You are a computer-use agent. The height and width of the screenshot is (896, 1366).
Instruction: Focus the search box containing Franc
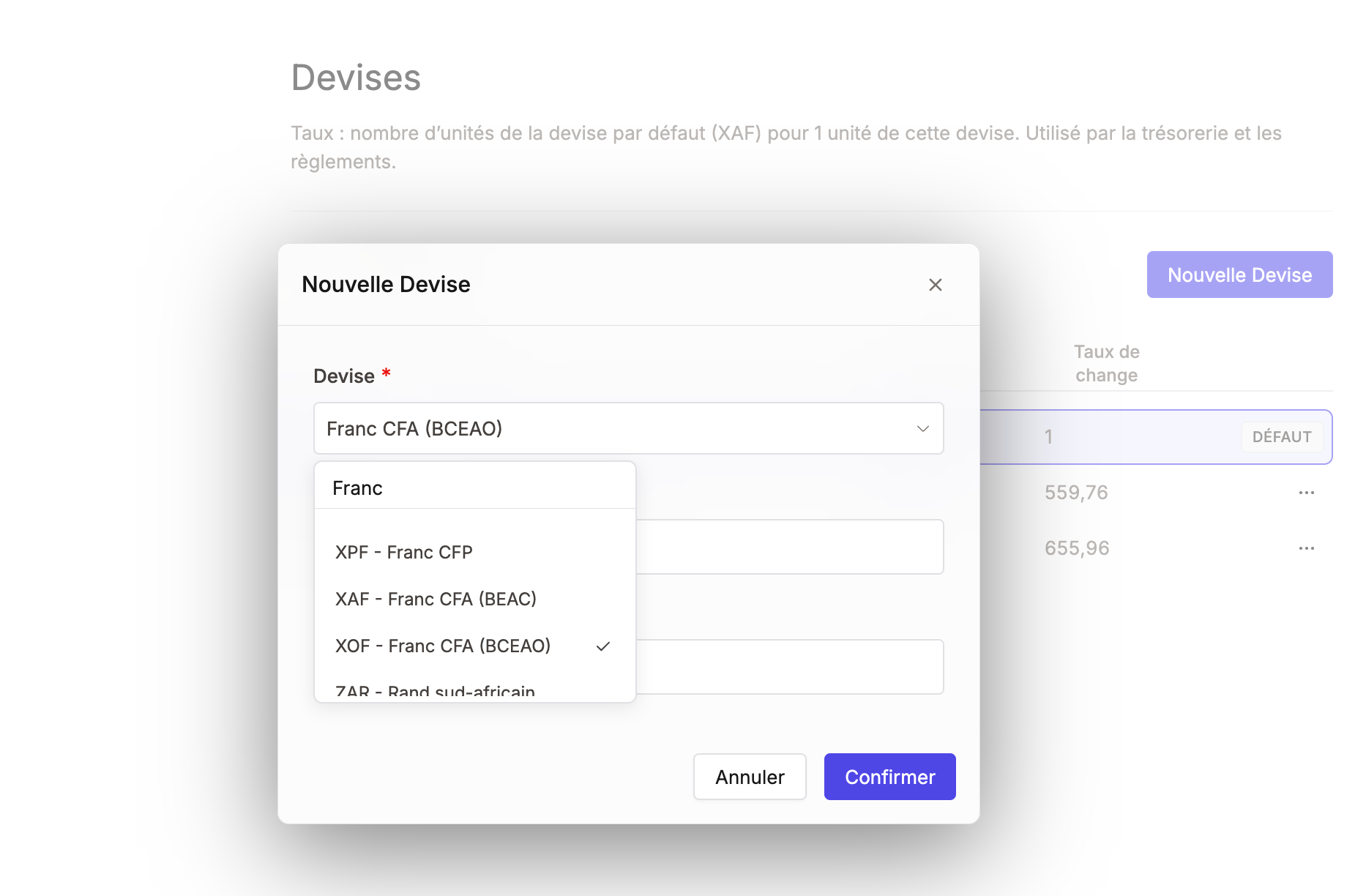click(474, 488)
